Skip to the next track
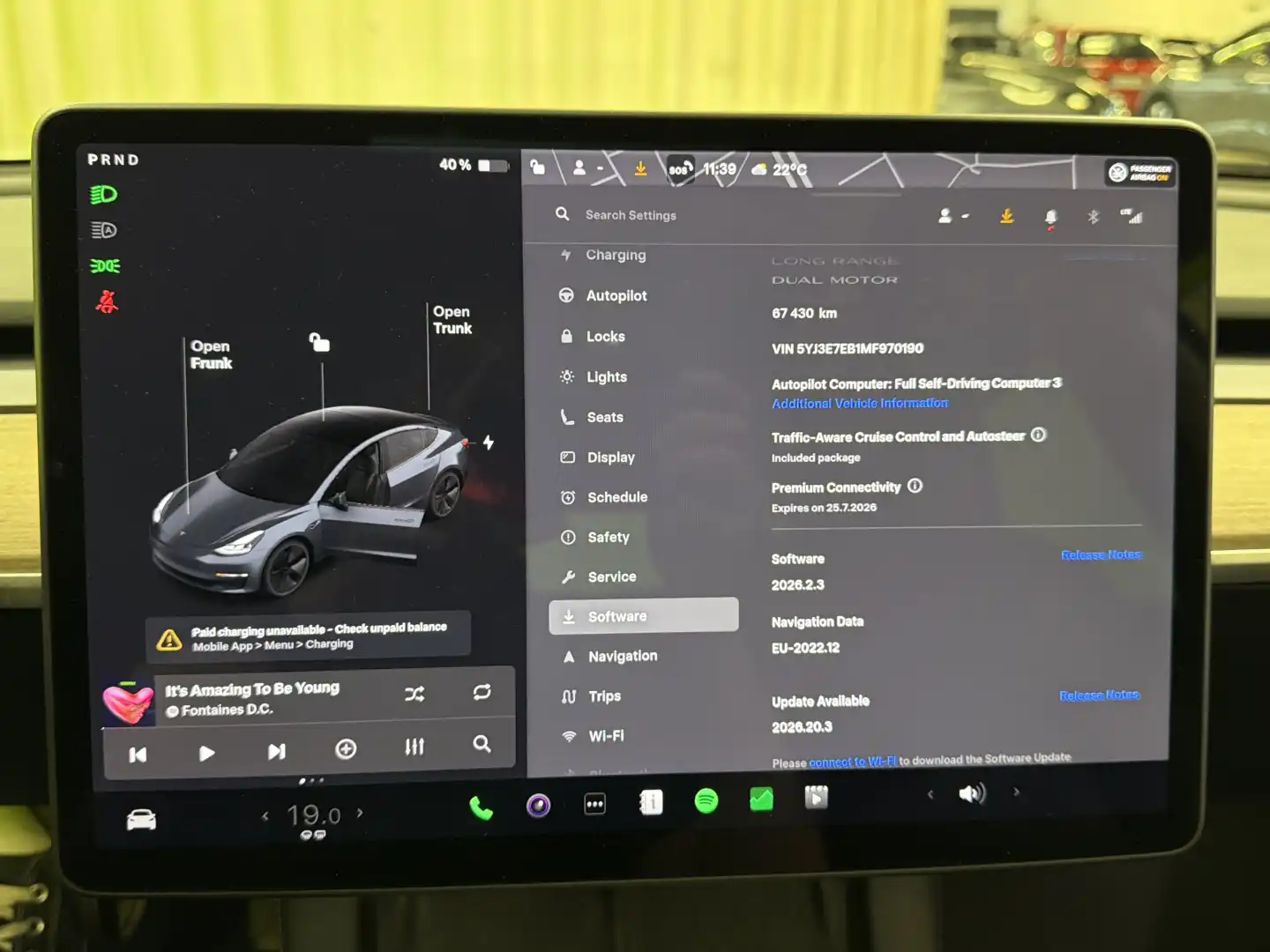This screenshot has height=952, width=1270. coord(276,751)
